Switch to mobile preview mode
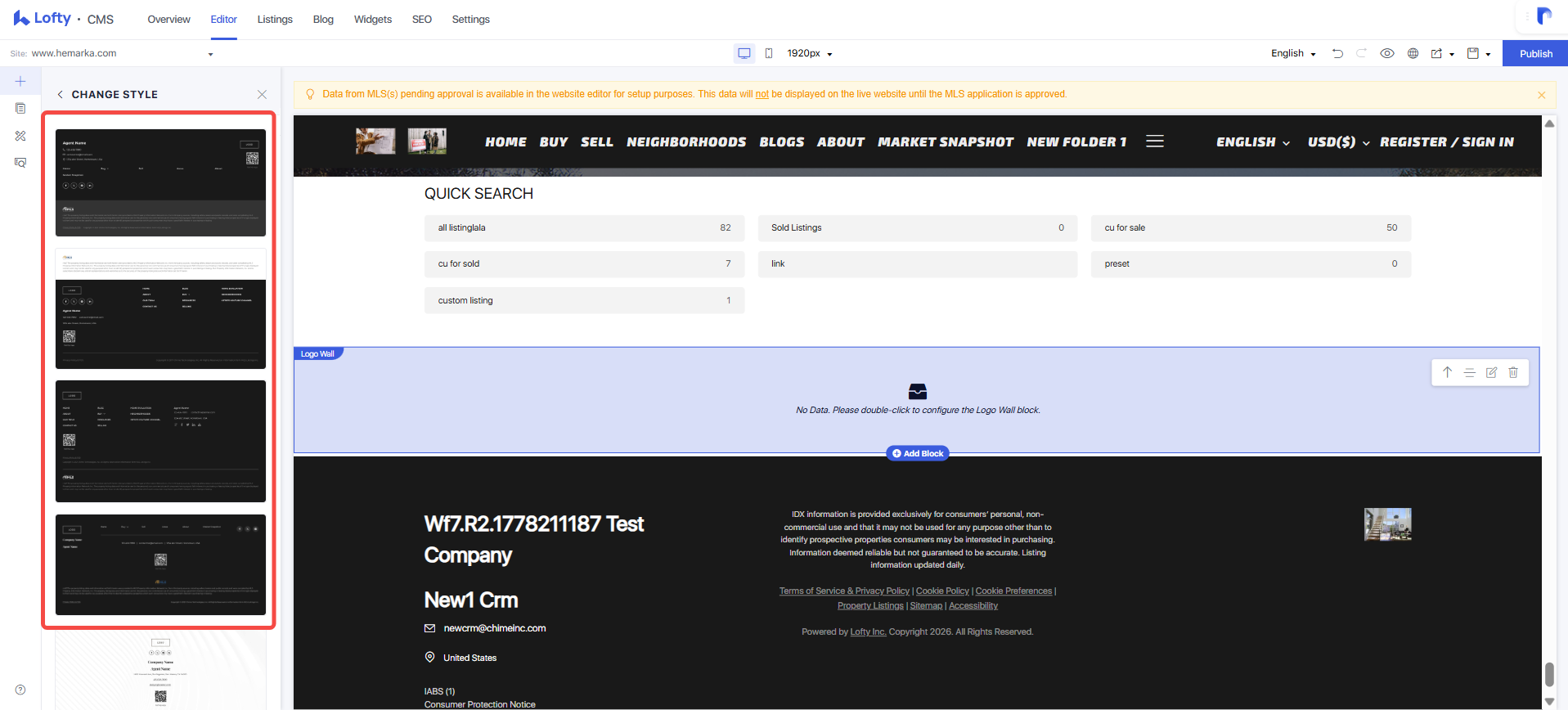1568x710 pixels. point(769,53)
